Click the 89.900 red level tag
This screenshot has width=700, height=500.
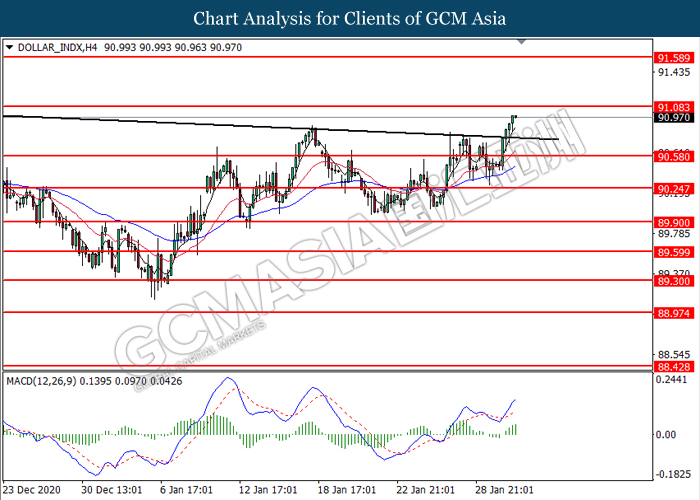click(673, 222)
